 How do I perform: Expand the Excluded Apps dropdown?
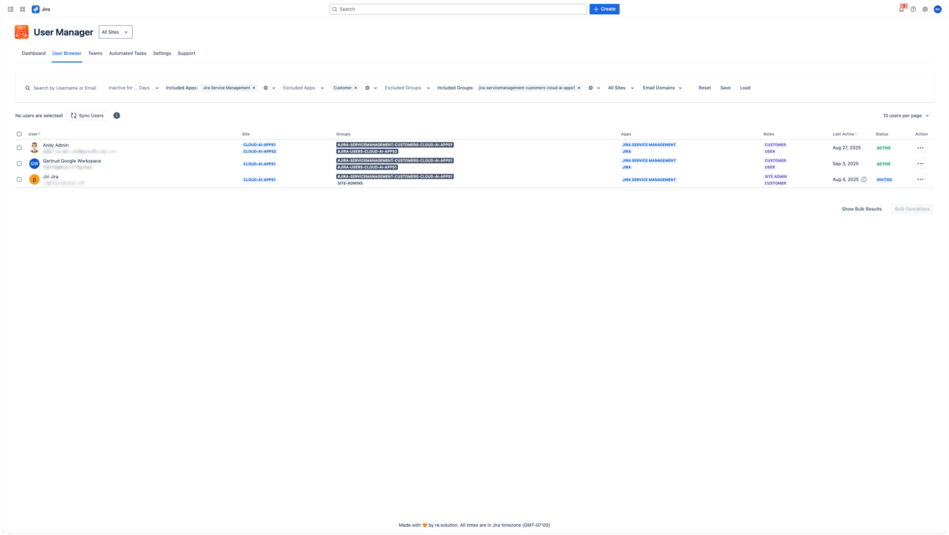coord(303,88)
